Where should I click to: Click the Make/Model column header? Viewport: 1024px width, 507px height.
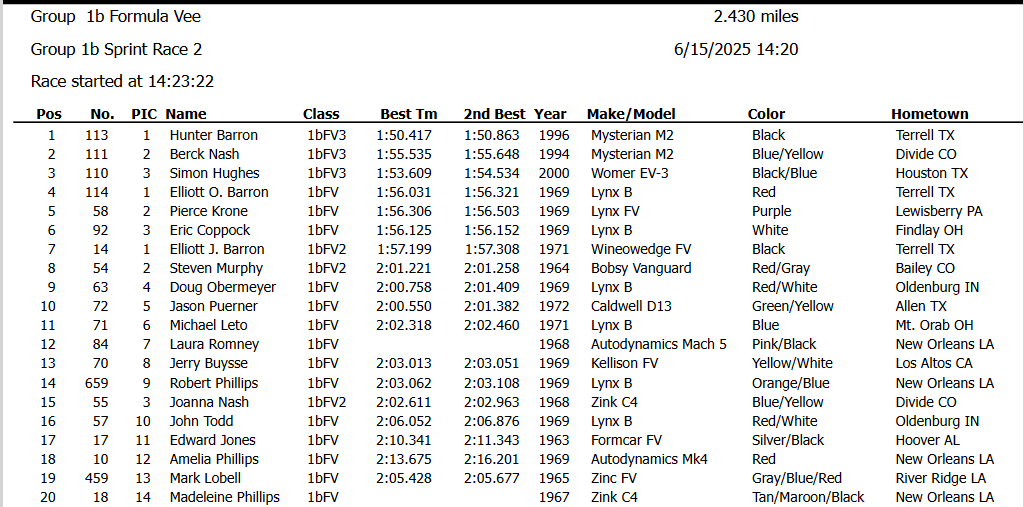631,114
